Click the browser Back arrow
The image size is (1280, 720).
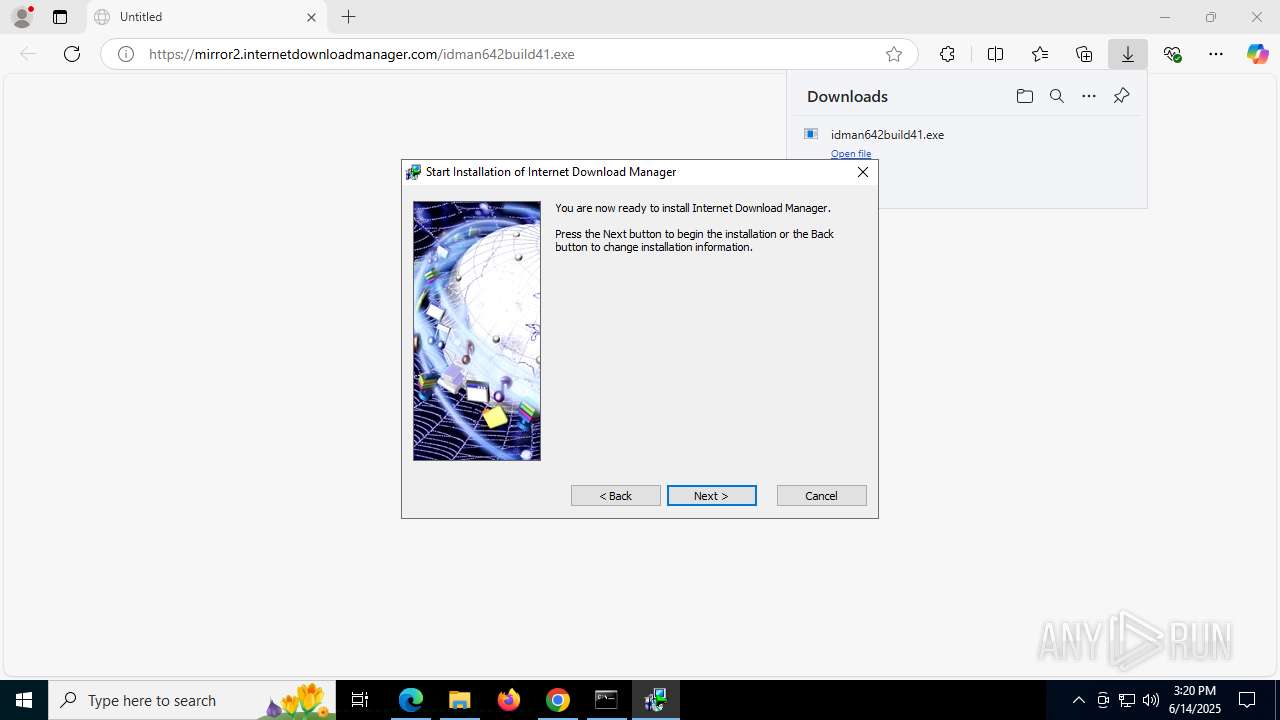28,54
